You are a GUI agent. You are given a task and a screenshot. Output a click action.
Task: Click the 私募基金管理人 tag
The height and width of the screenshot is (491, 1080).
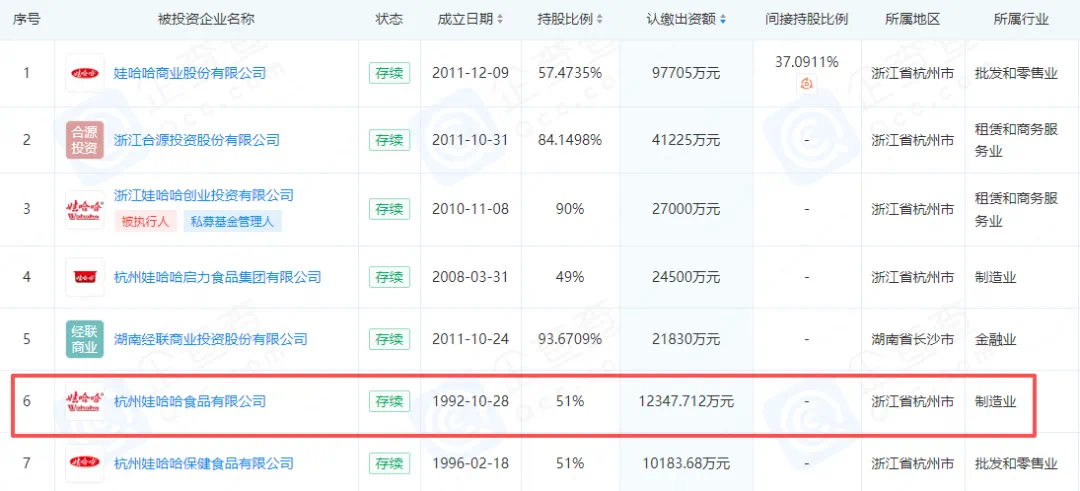[232, 221]
